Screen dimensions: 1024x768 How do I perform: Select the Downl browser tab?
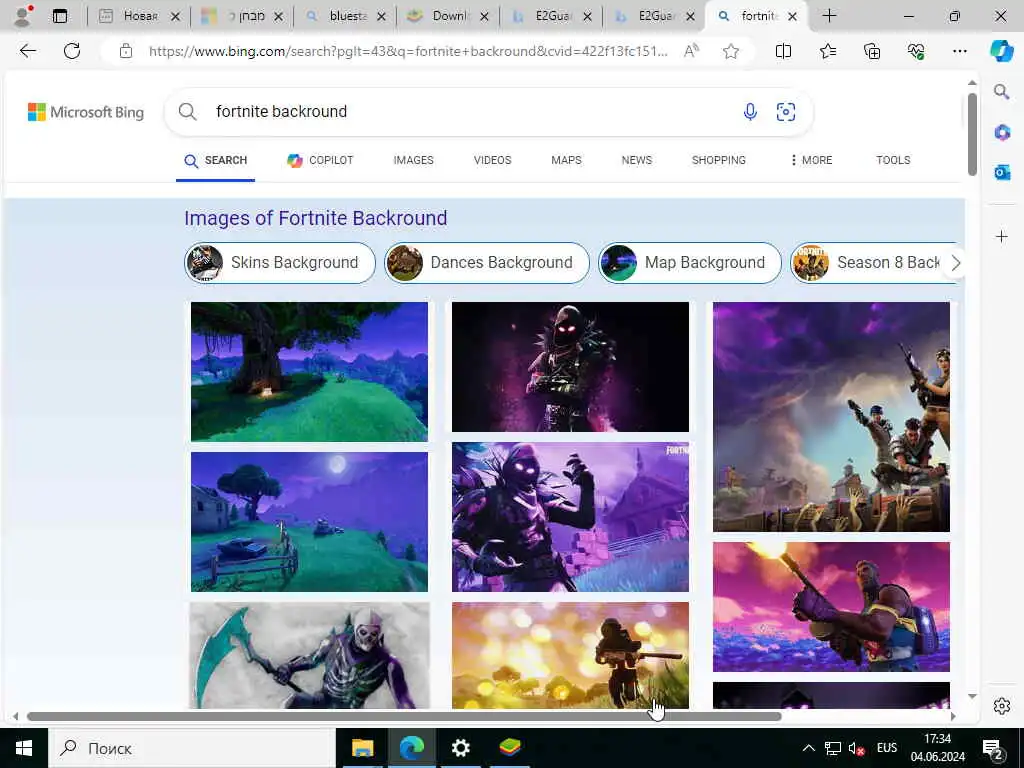[449, 16]
